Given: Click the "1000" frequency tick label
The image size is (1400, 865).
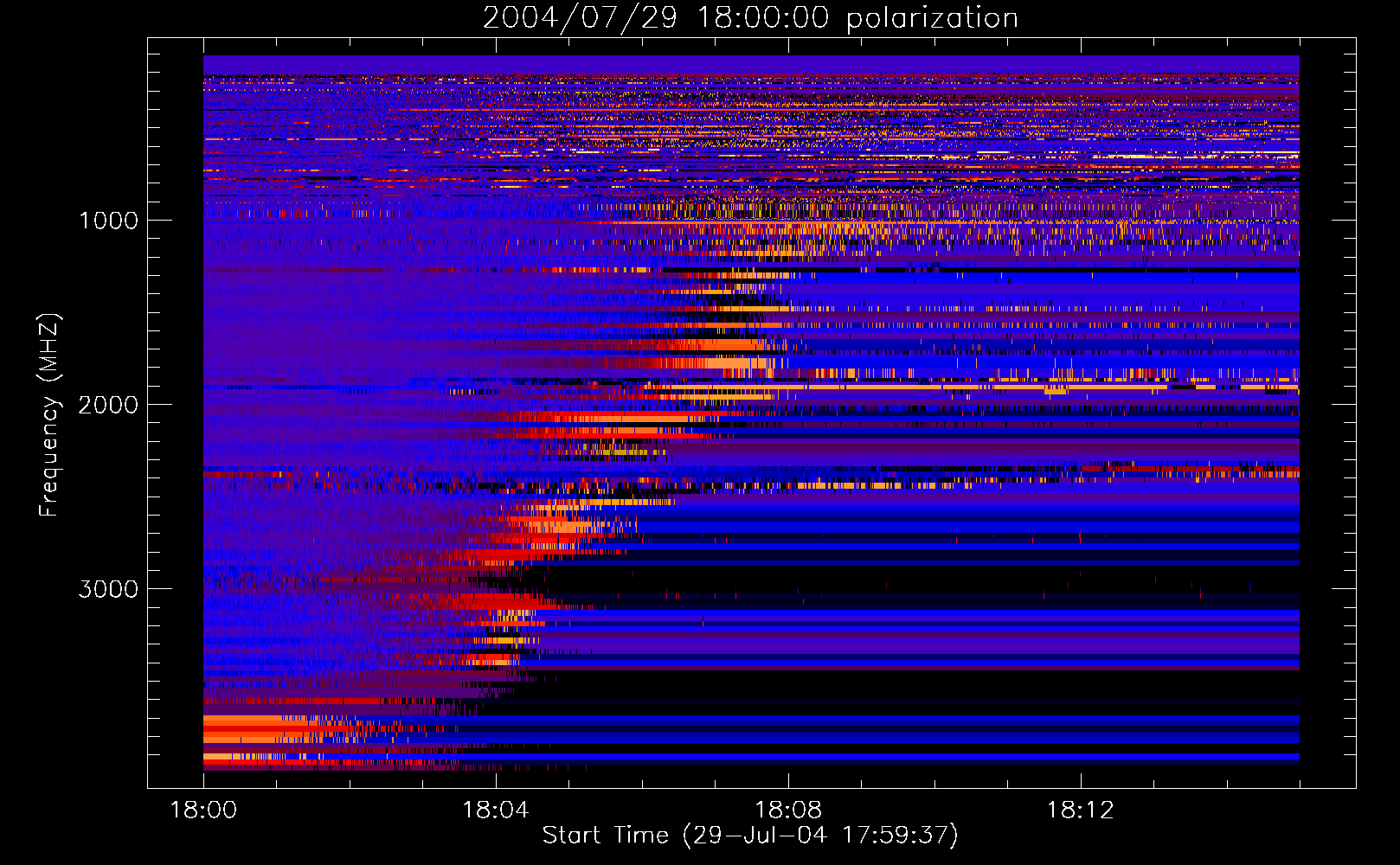Looking at the screenshot, I should tap(109, 221).
